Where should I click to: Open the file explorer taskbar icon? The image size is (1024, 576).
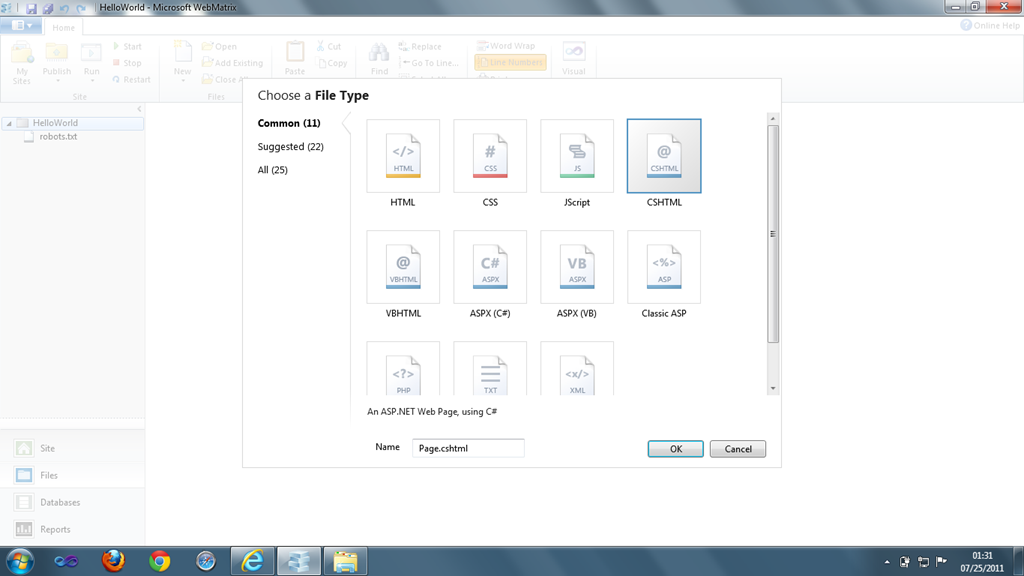(345, 561)
